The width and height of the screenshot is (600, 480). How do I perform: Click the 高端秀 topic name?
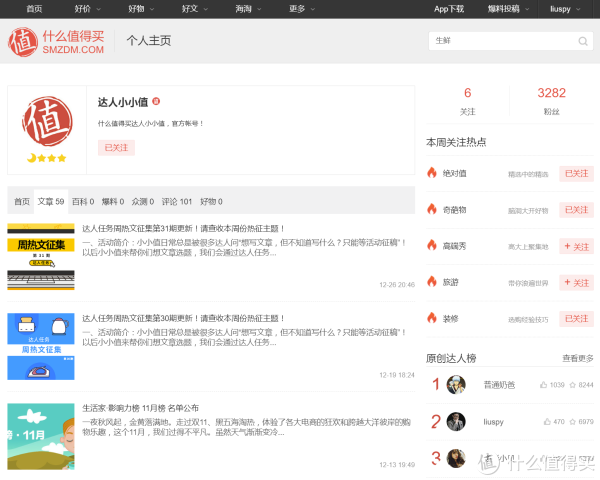click(455, 246)
